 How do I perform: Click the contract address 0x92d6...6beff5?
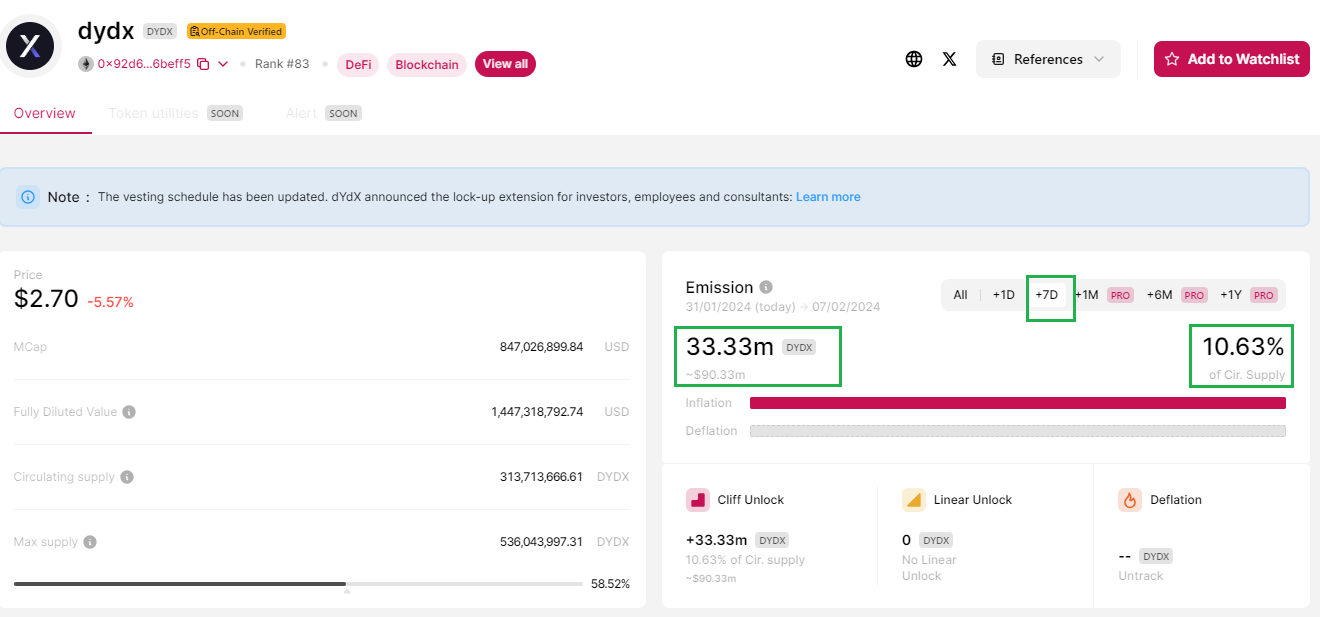[x=144, y=64]
